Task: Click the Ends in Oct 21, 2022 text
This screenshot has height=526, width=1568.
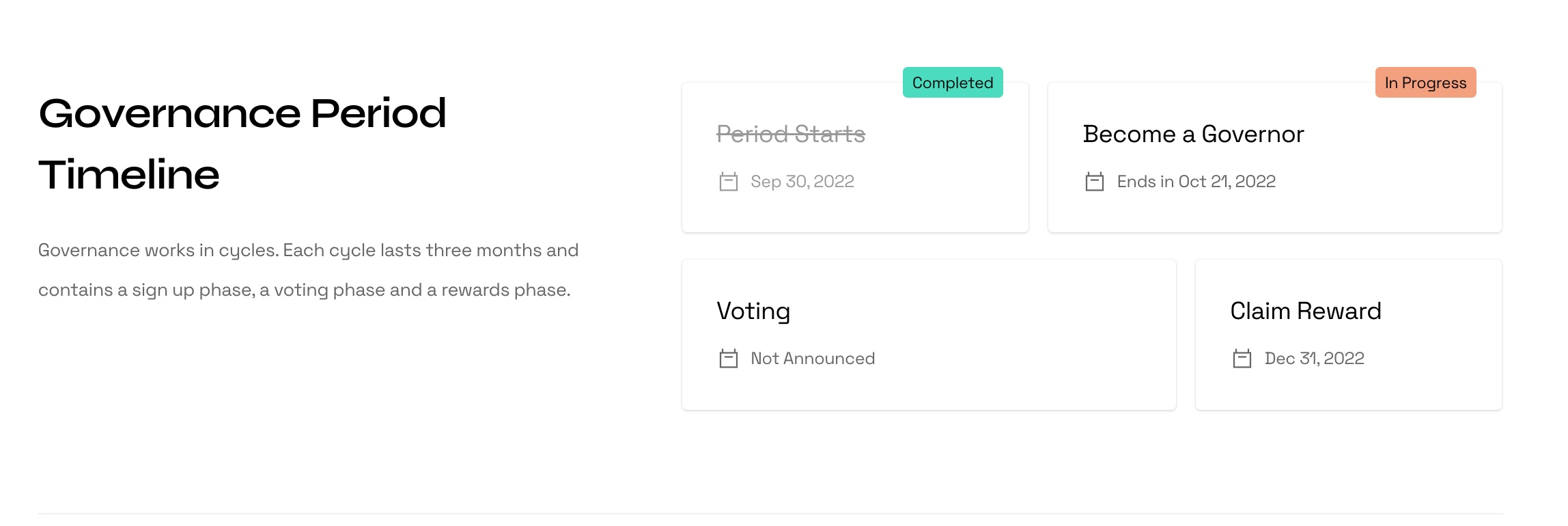Action: pyautogui.click(x=1196, y=182)
